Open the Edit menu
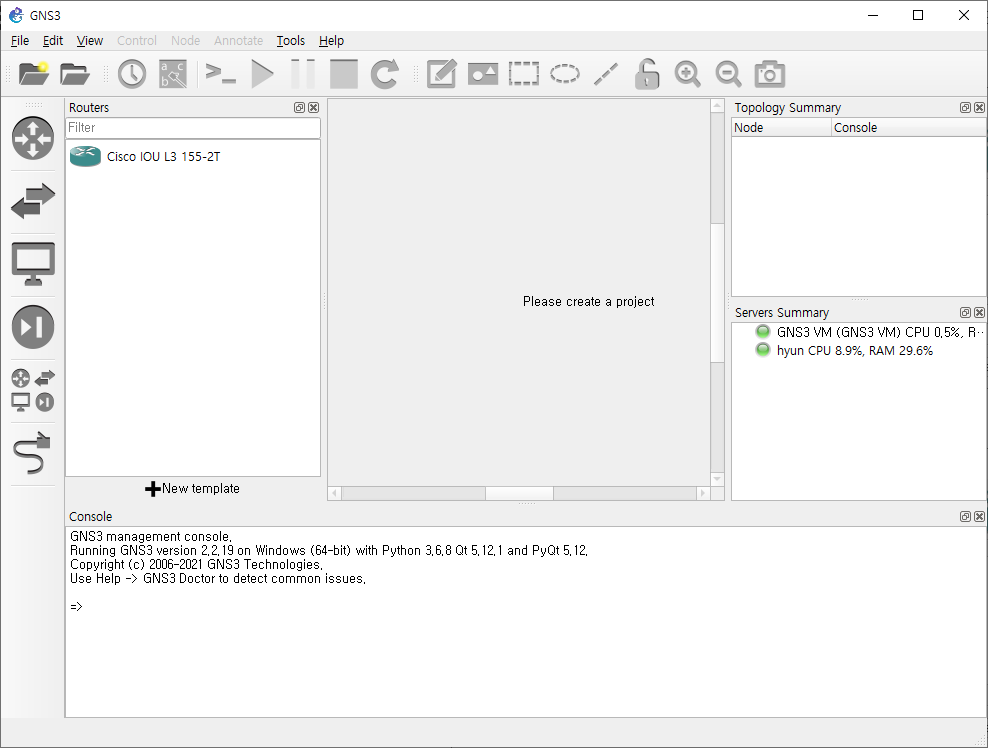This screenshot has width=988, height=748. (x=53, y=40)
